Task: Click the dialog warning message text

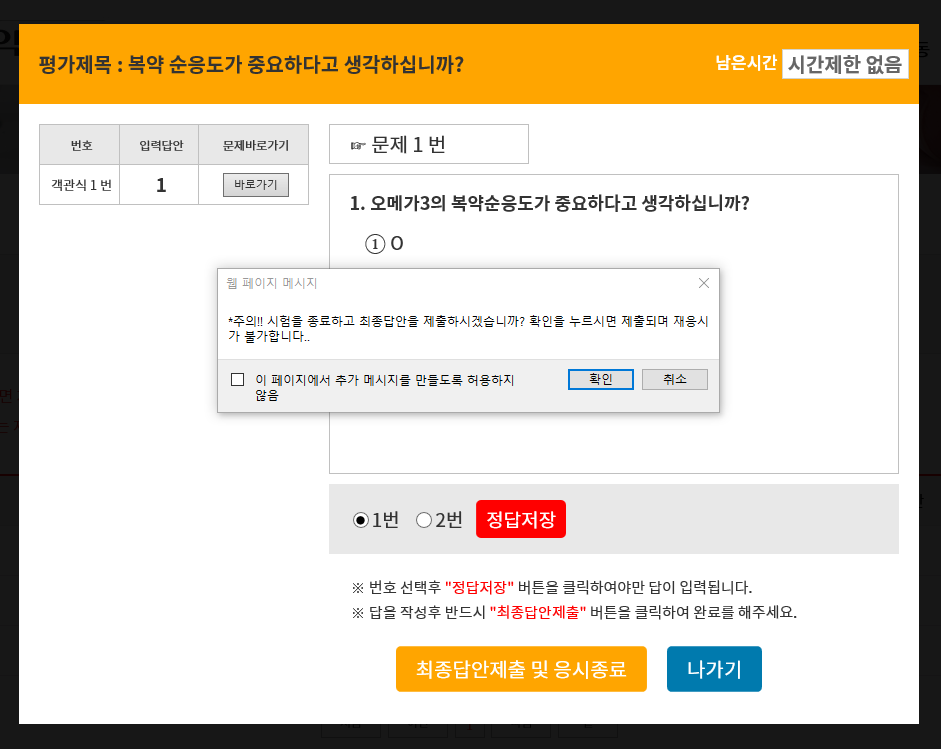Action: coord(468,328)
